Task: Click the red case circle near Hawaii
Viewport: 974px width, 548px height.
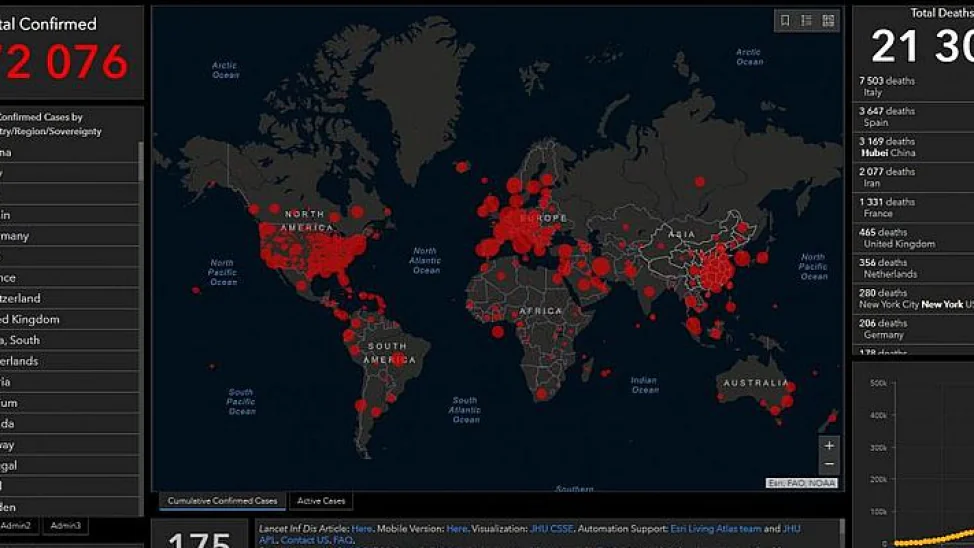Action: click(x=196, y=290)
